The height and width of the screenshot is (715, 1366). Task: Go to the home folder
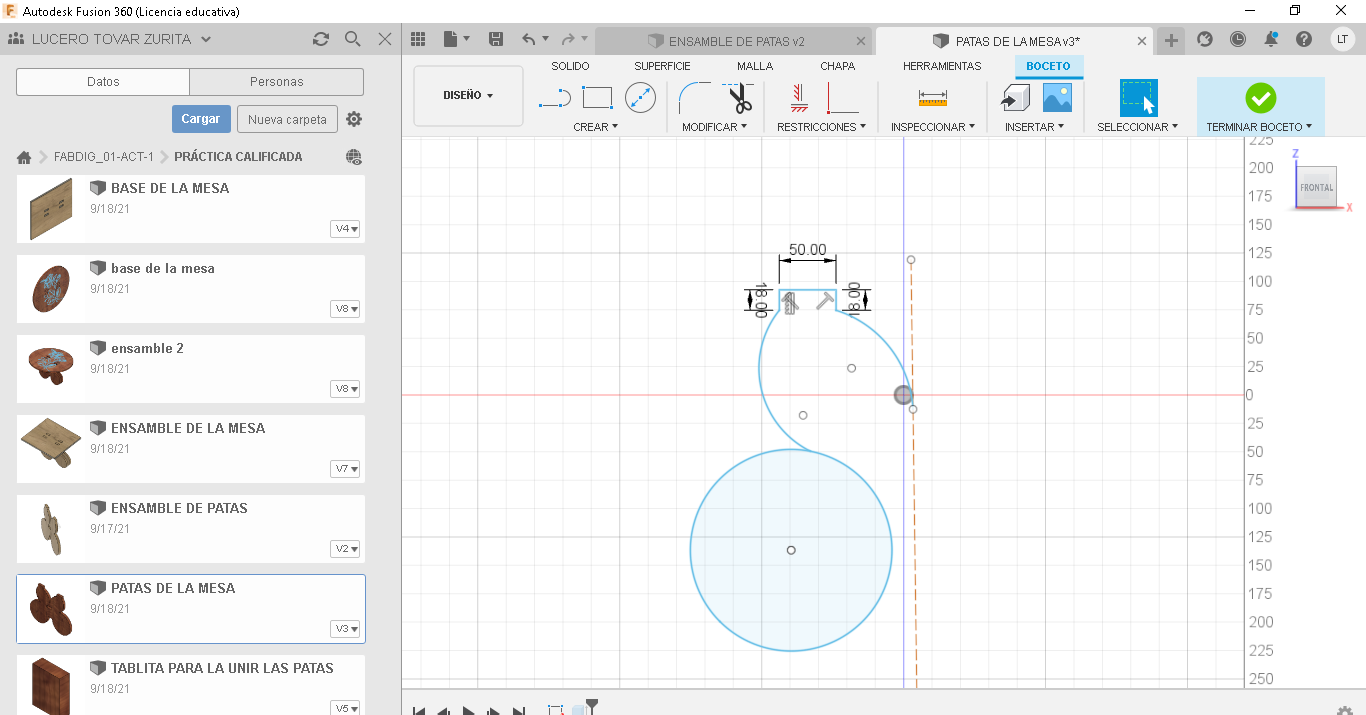[x=24, y=157]
